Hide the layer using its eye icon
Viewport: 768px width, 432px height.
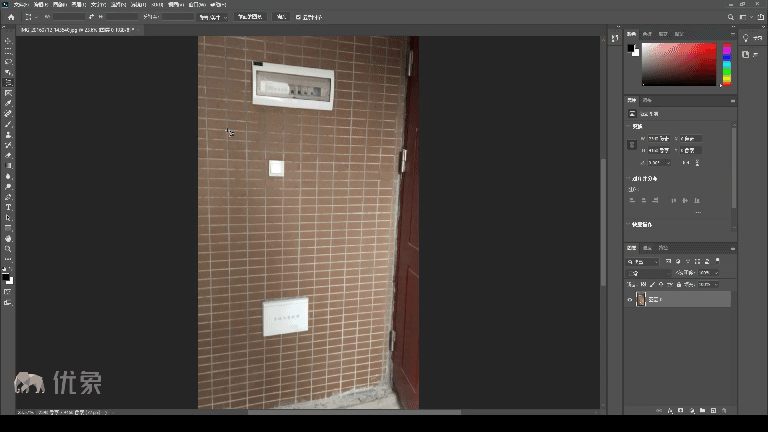(x=630, y=299)
